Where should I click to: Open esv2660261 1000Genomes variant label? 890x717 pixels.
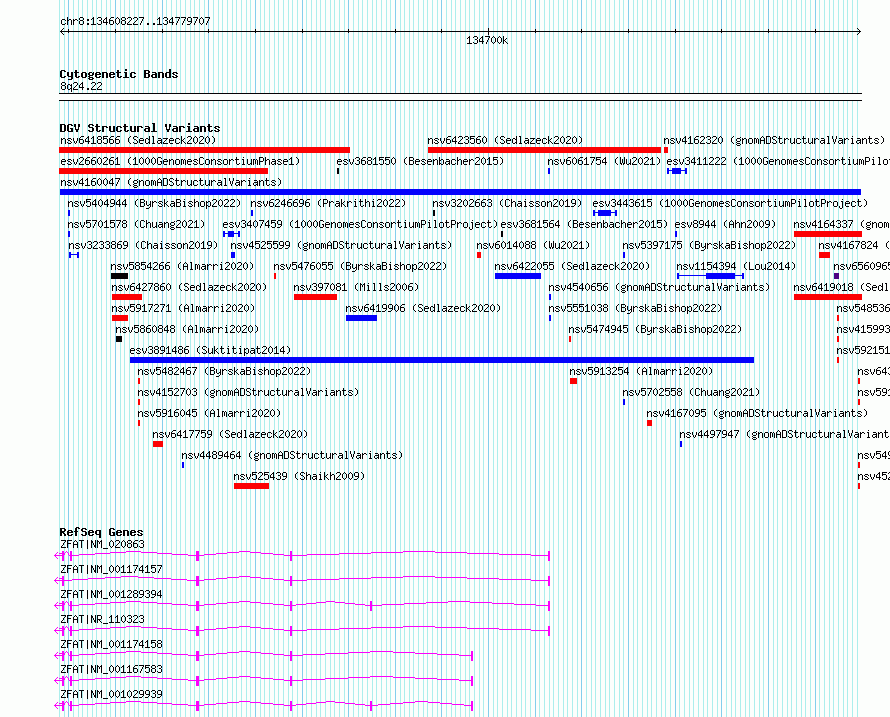(180, 161)
